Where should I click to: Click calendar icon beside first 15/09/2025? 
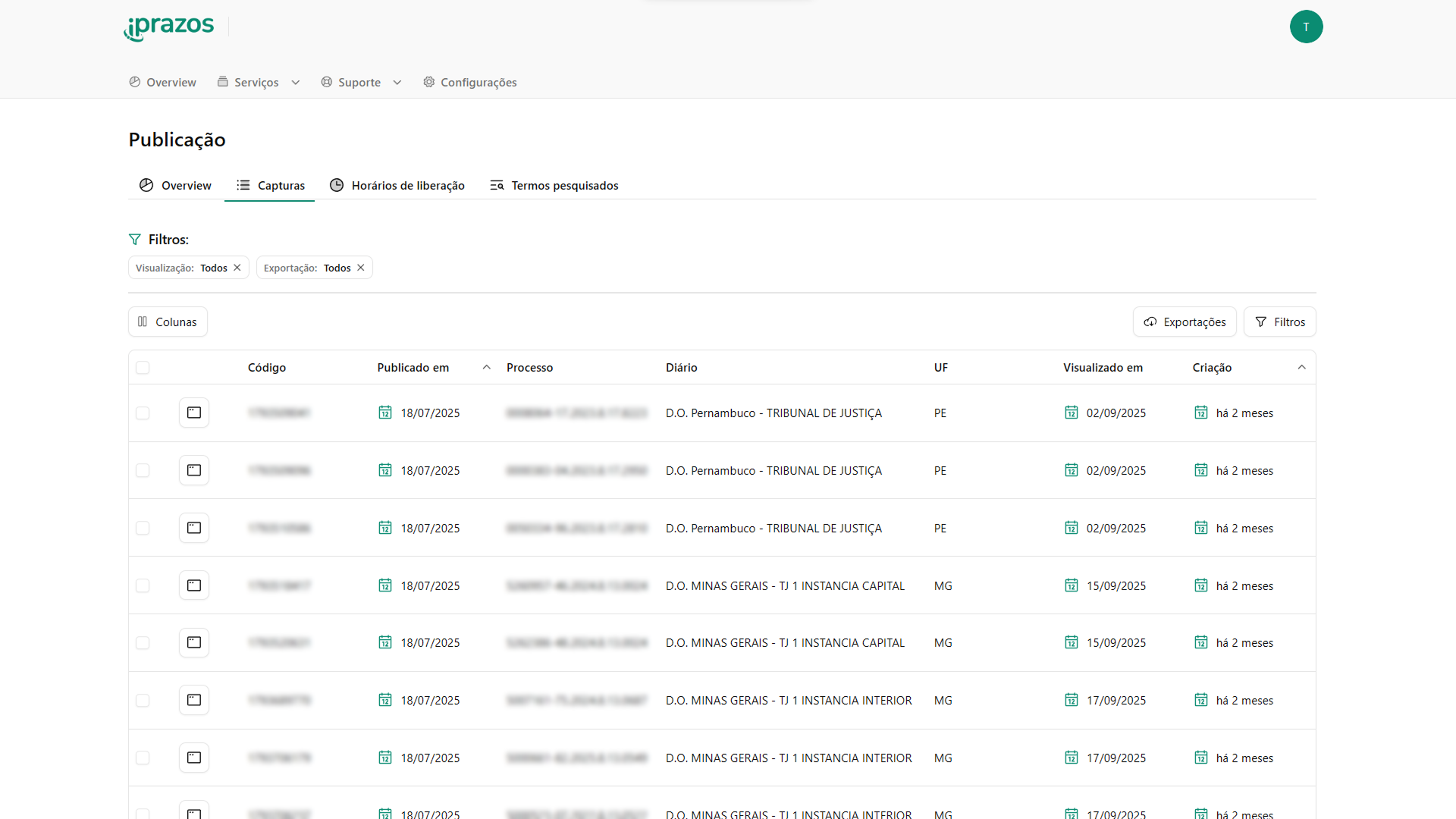(1072, 585)
